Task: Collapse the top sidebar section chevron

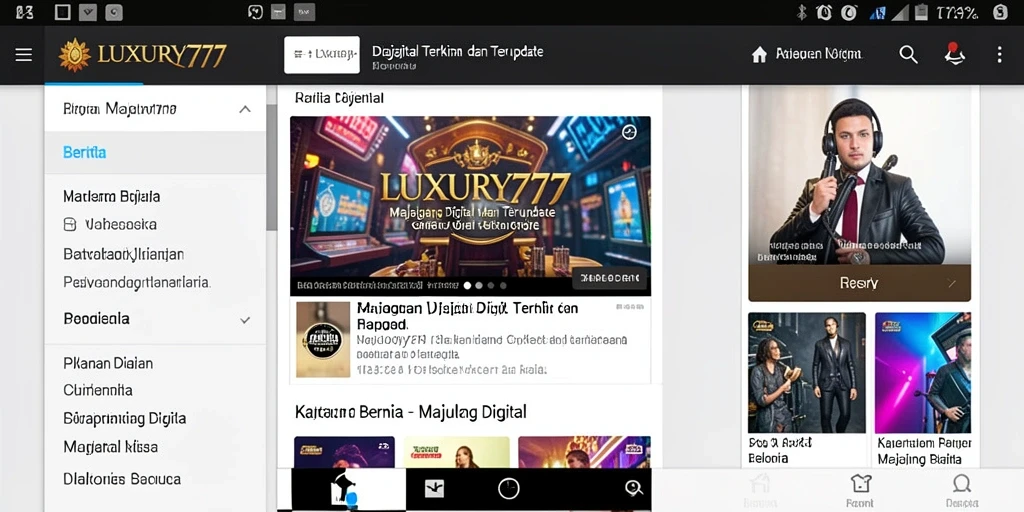Action: (245, 109)
